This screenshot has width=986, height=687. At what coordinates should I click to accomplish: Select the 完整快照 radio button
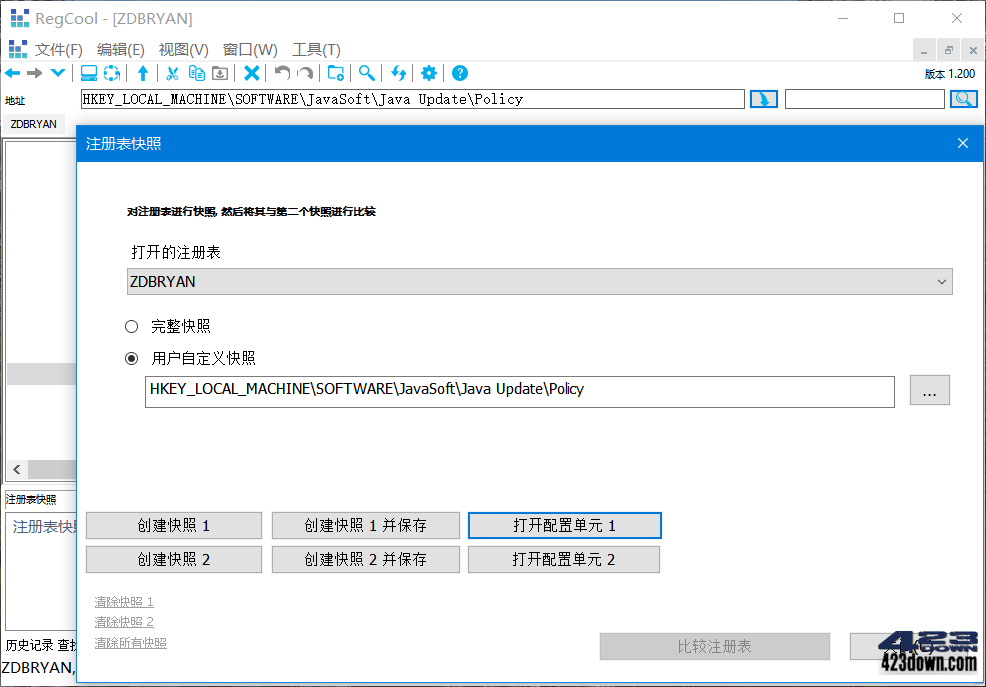(131, 325)
